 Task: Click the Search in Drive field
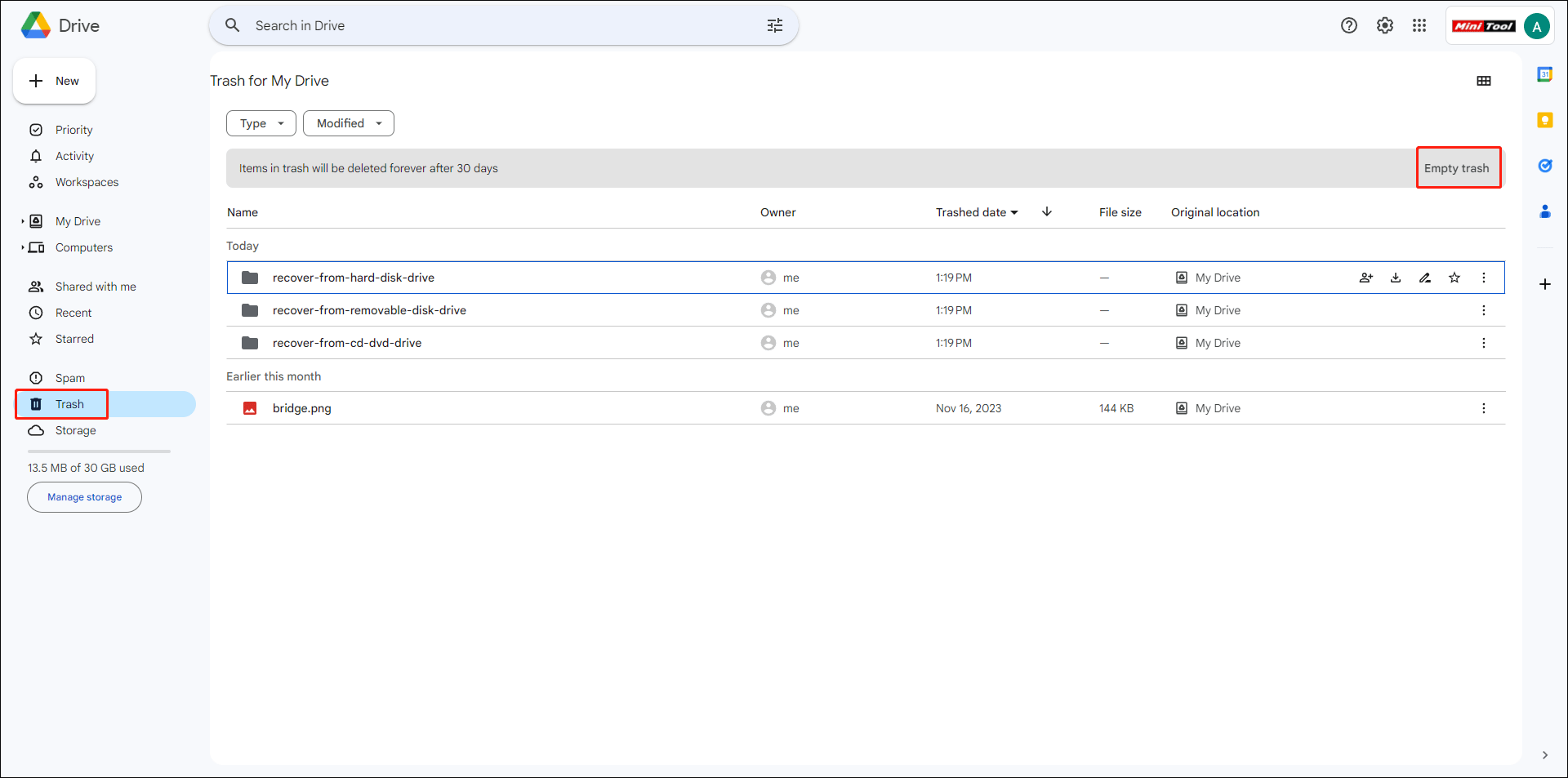click(x=490, y=26)
